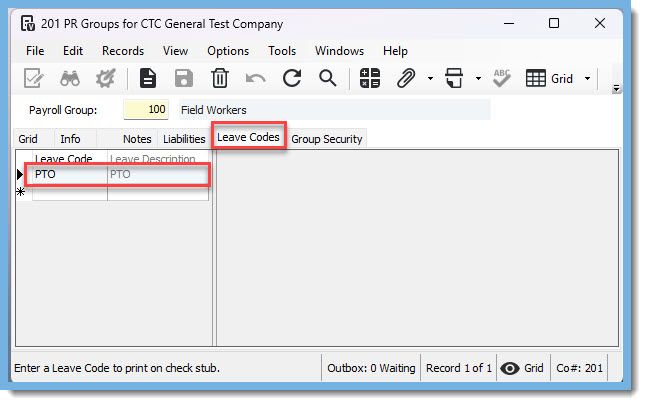Open the File menu

tap(35, 51)
